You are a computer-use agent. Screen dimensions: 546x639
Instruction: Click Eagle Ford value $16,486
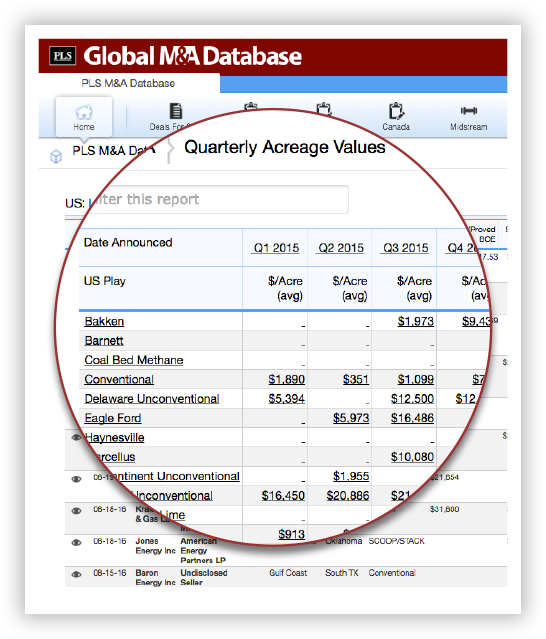point(412,418)
